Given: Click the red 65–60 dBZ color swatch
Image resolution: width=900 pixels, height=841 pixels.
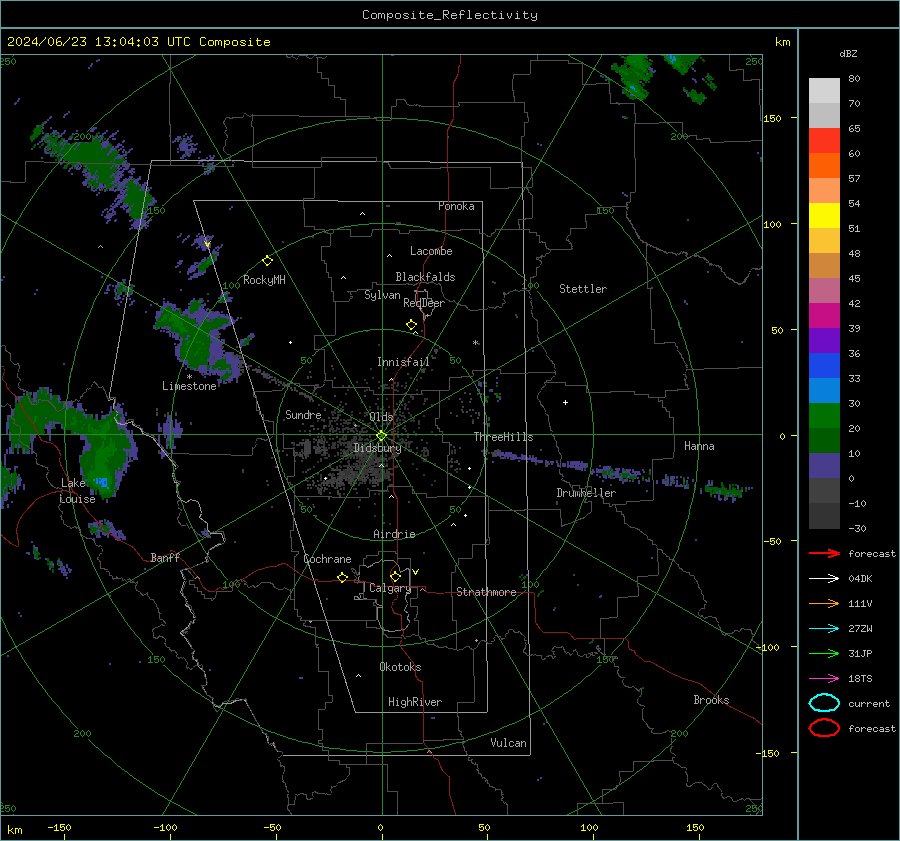Looking at the screenshot, I should (x=824, y=141).
